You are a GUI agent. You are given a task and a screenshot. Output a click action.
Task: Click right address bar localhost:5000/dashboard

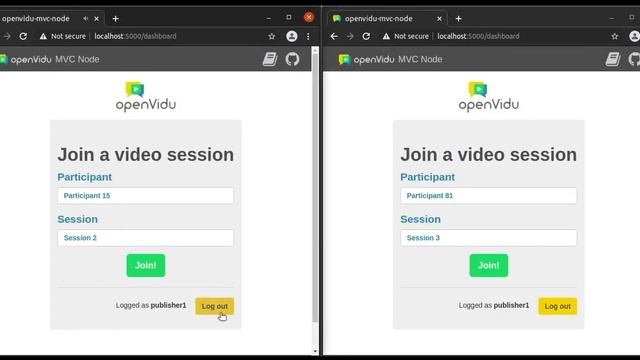tap(478, 36)
